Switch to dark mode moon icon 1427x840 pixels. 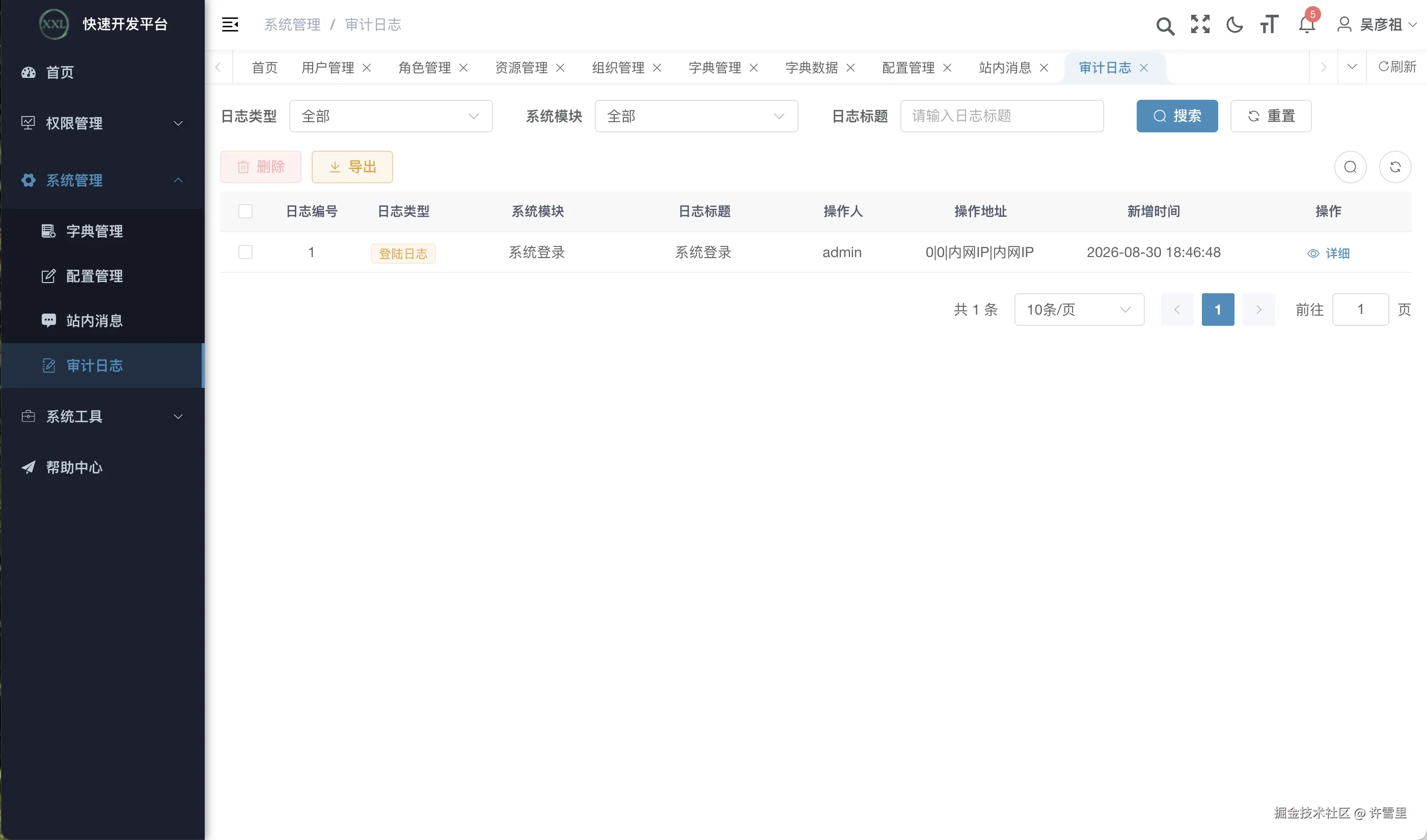(x=1234, y=25)
